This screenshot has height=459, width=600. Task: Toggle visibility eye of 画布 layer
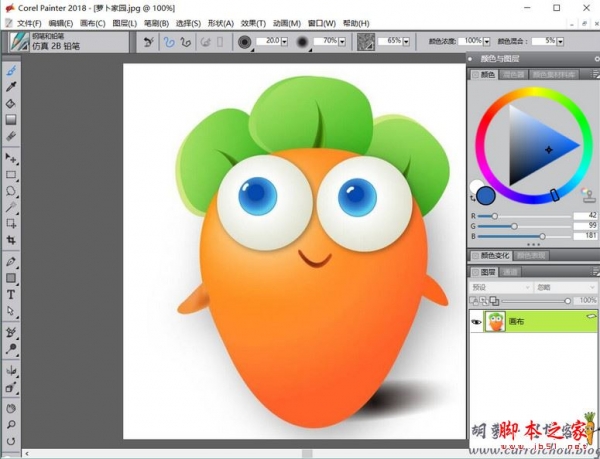coord(476,321)
